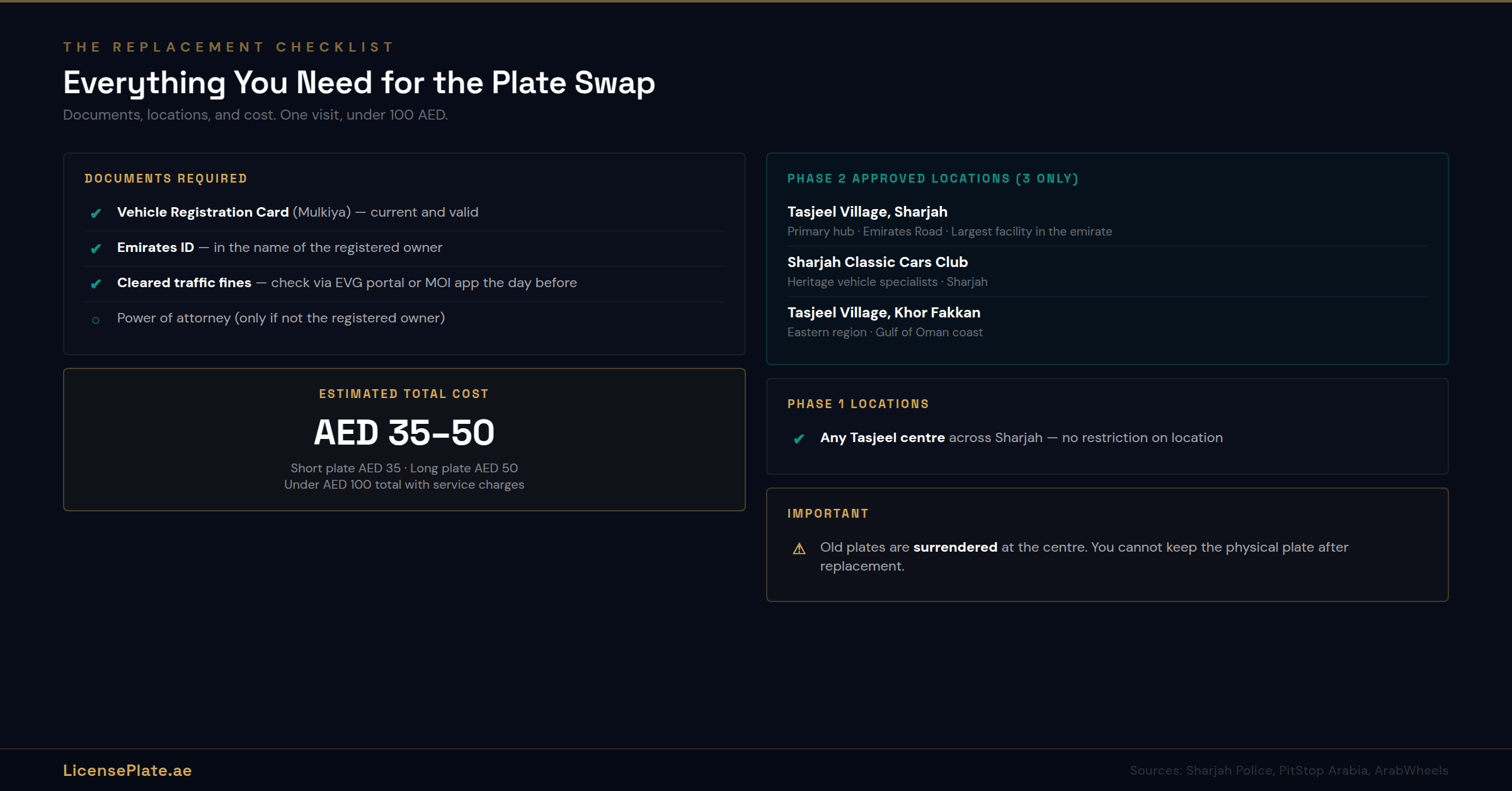
Task: Click hollow circle beside Power of attorney
Action: click(96, 320)
